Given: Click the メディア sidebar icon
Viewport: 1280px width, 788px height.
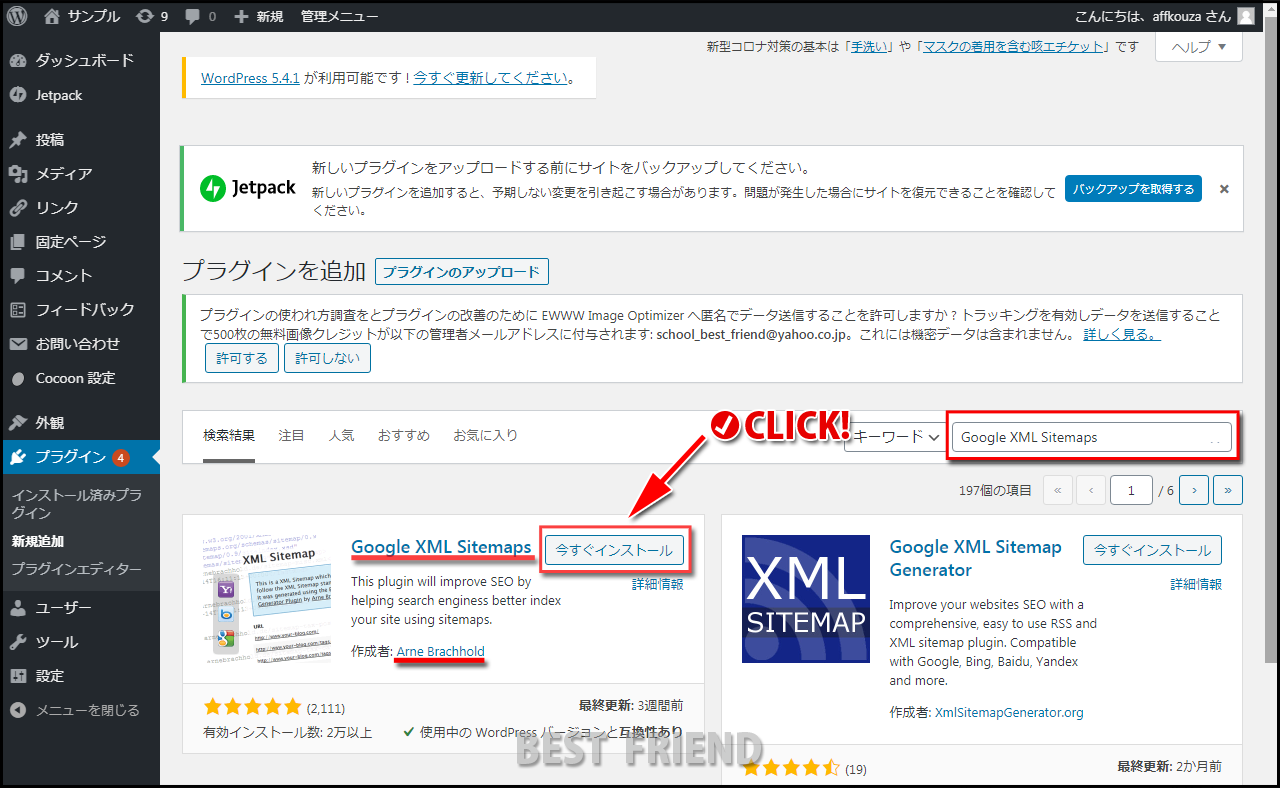Looking at the screenshot, I should [x=17, y=174].
